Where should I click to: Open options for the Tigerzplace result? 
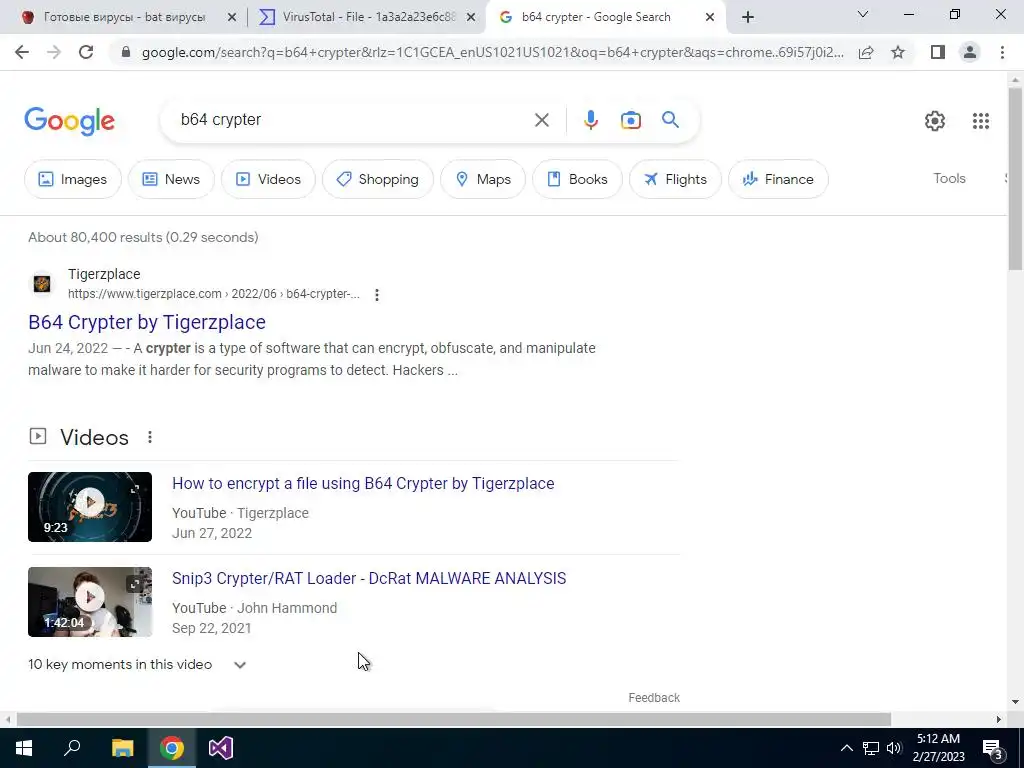[x=377, y=295]
